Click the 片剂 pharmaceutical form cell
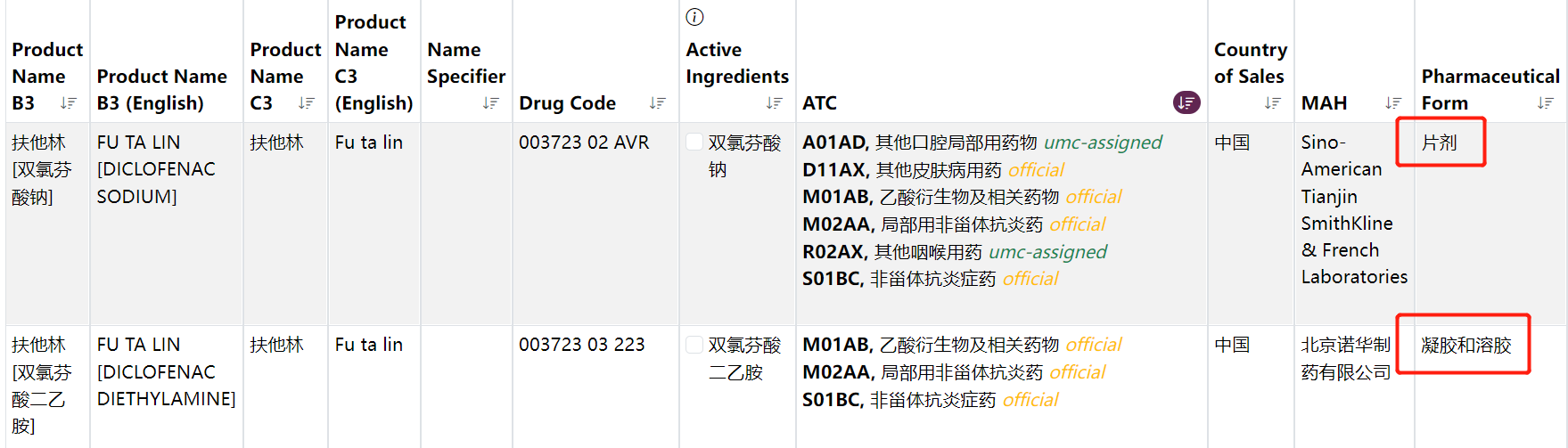Viewport: 1568px width, 448px height. [1439, 143]
